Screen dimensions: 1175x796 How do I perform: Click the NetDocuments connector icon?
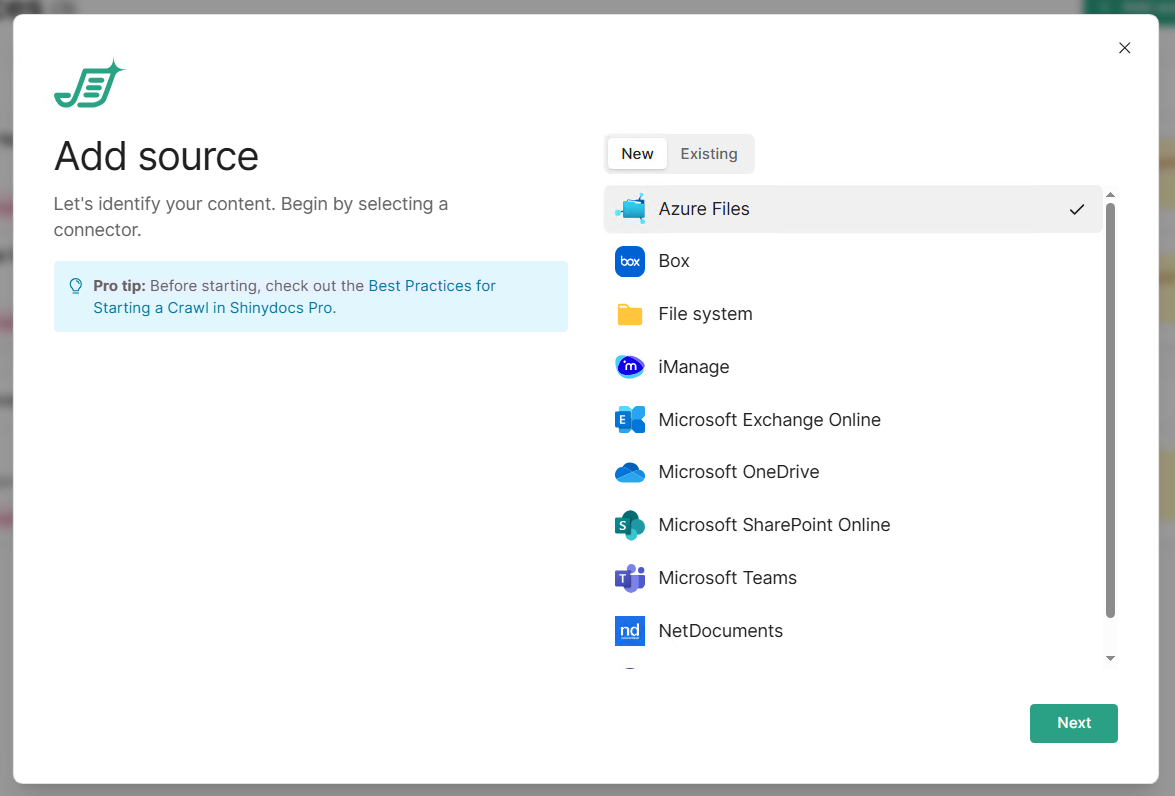click(x=630, y=631)
